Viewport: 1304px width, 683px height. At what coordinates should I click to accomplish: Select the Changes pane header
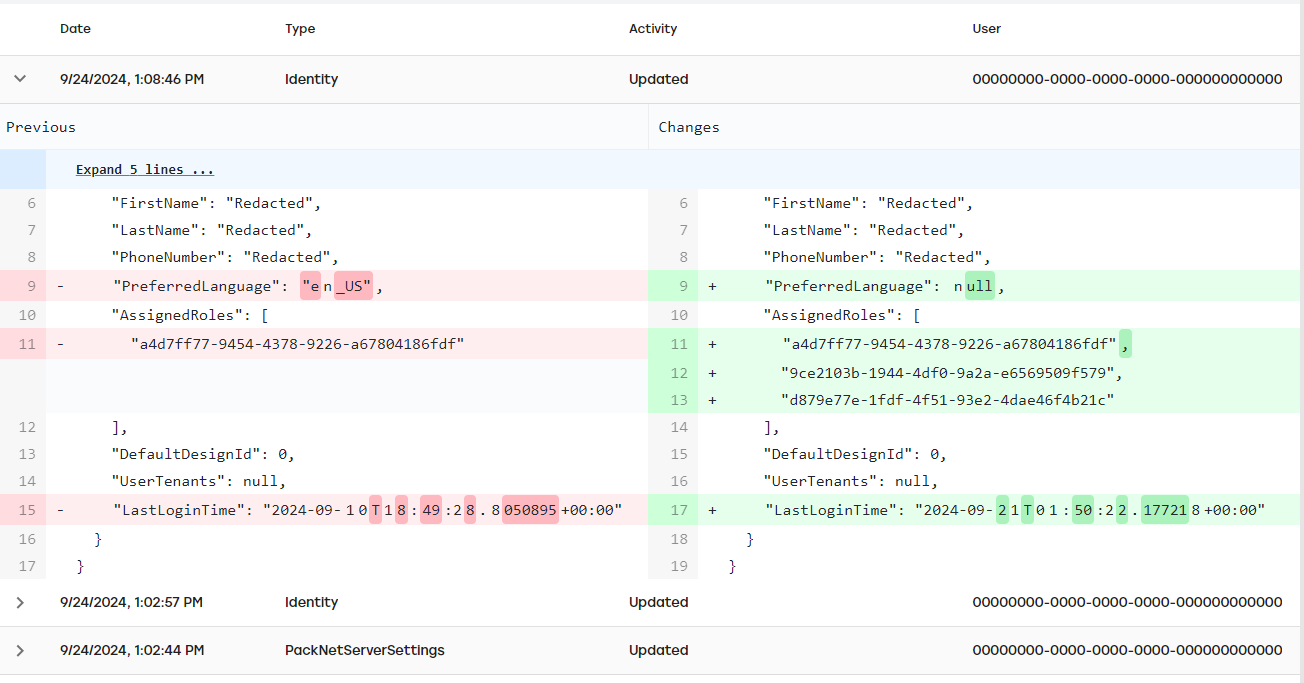tap(688, 127)
